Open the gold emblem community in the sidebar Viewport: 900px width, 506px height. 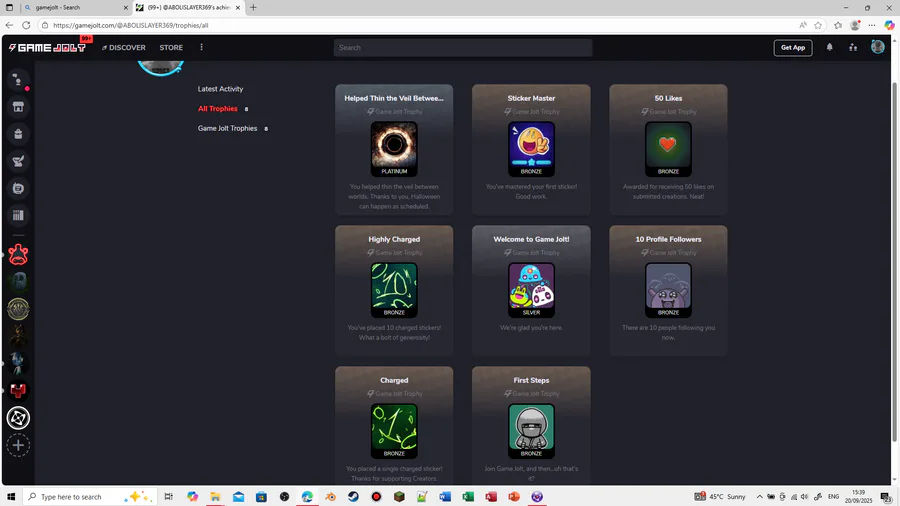pos(18,309)
